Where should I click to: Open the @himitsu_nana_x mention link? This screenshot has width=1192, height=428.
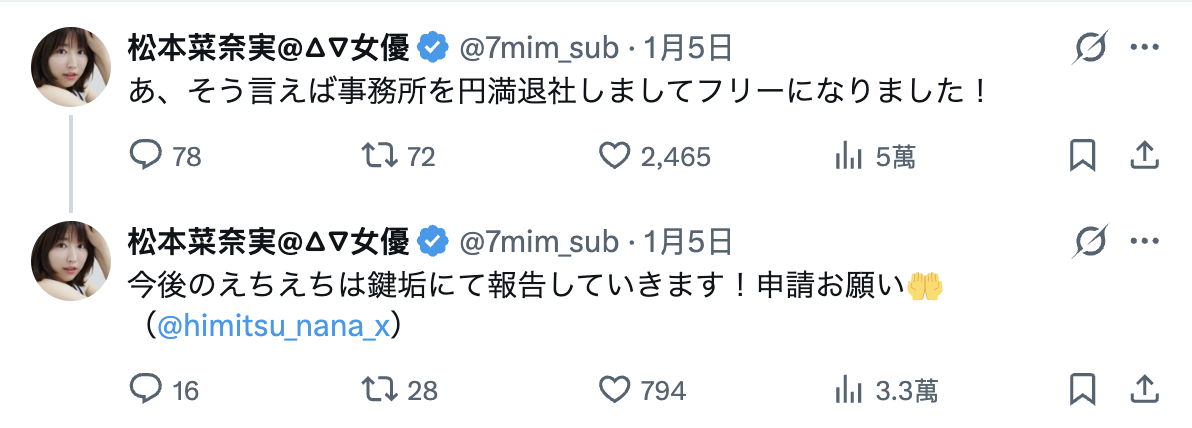coord(273,329)
